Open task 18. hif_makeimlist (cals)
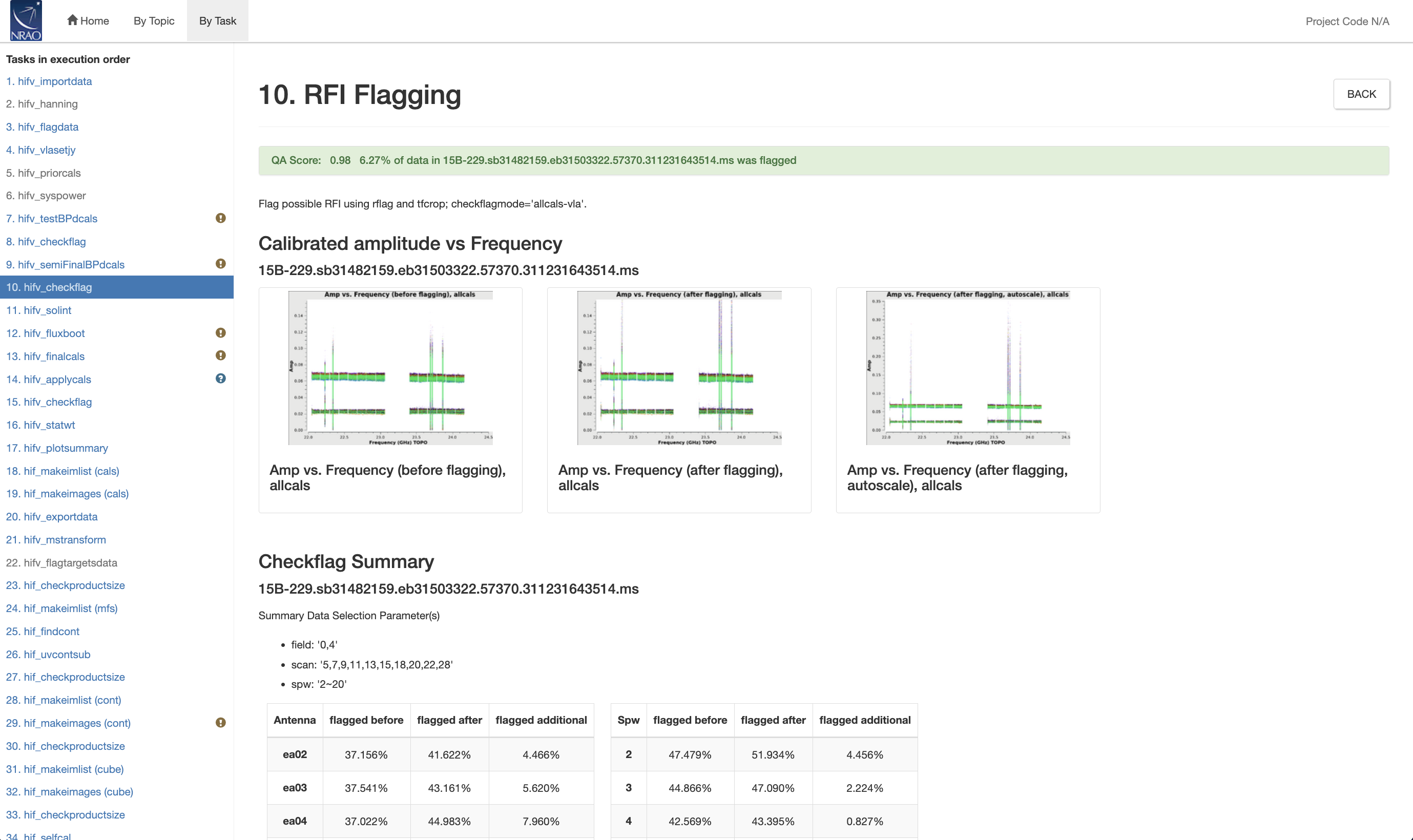 click(63, 472)
